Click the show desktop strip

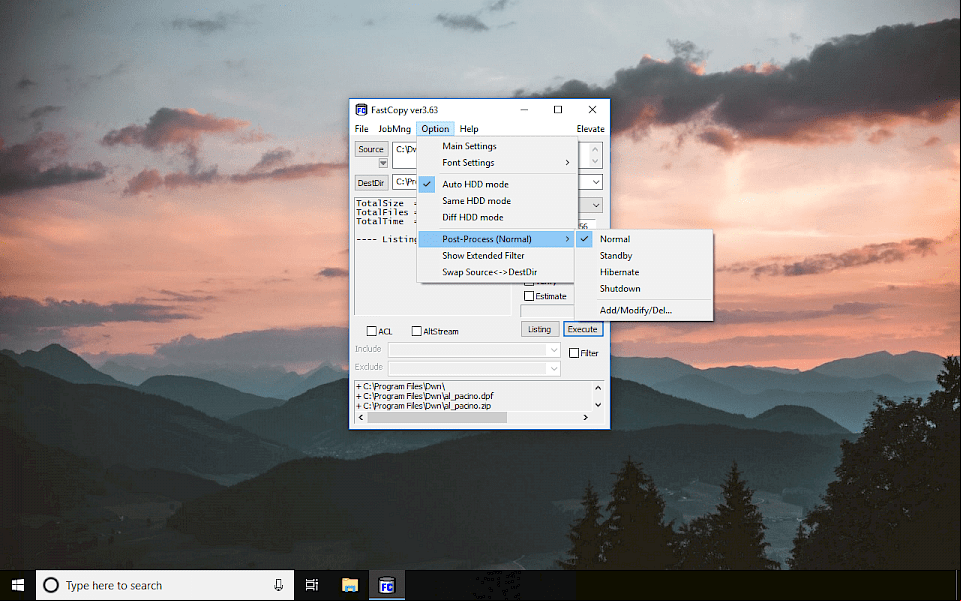coord(958,585)
